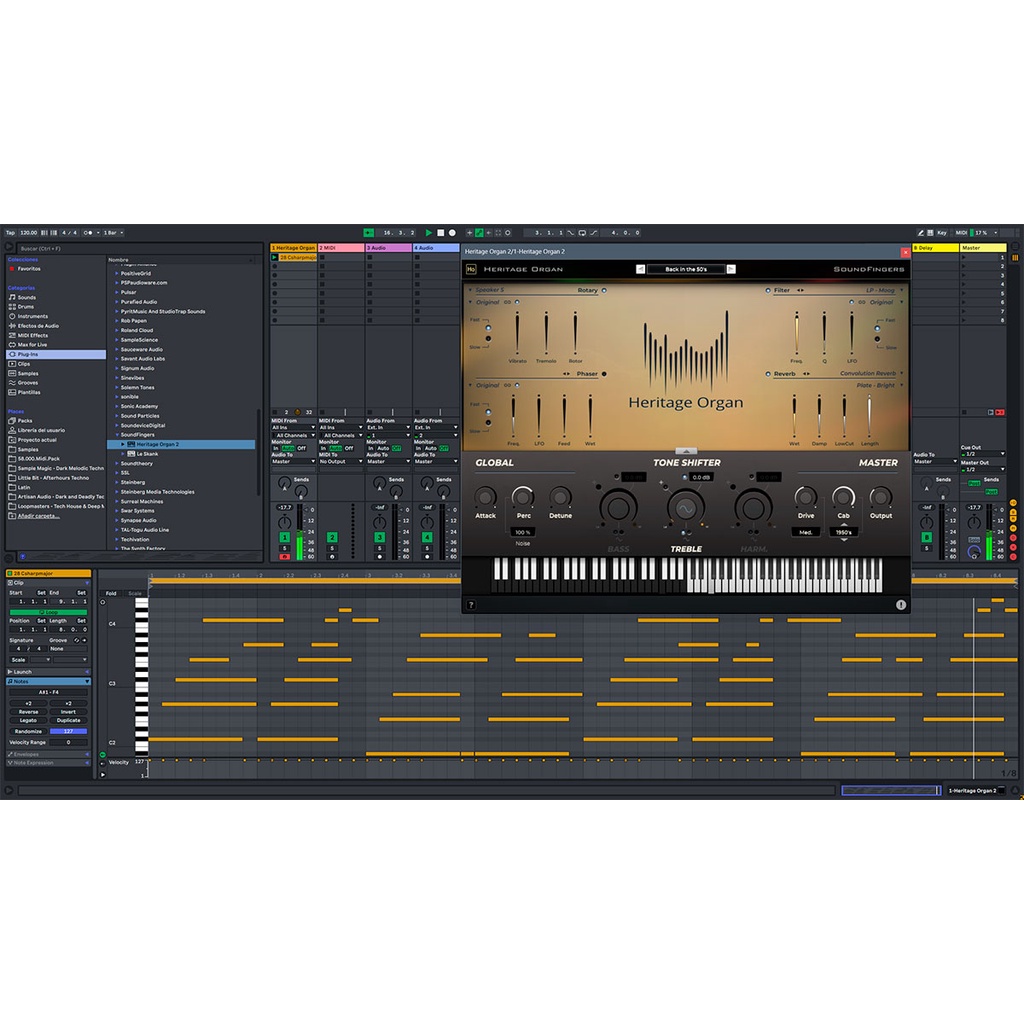The height and width of the screenshot is (1024, 1024).
Task: Collapse the effects panel arrow above Tone Shifter
Action: coord(686,451)
